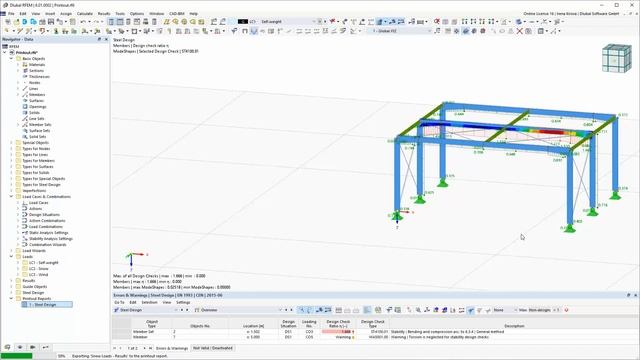Go to last page in table pager

point(150,348)
